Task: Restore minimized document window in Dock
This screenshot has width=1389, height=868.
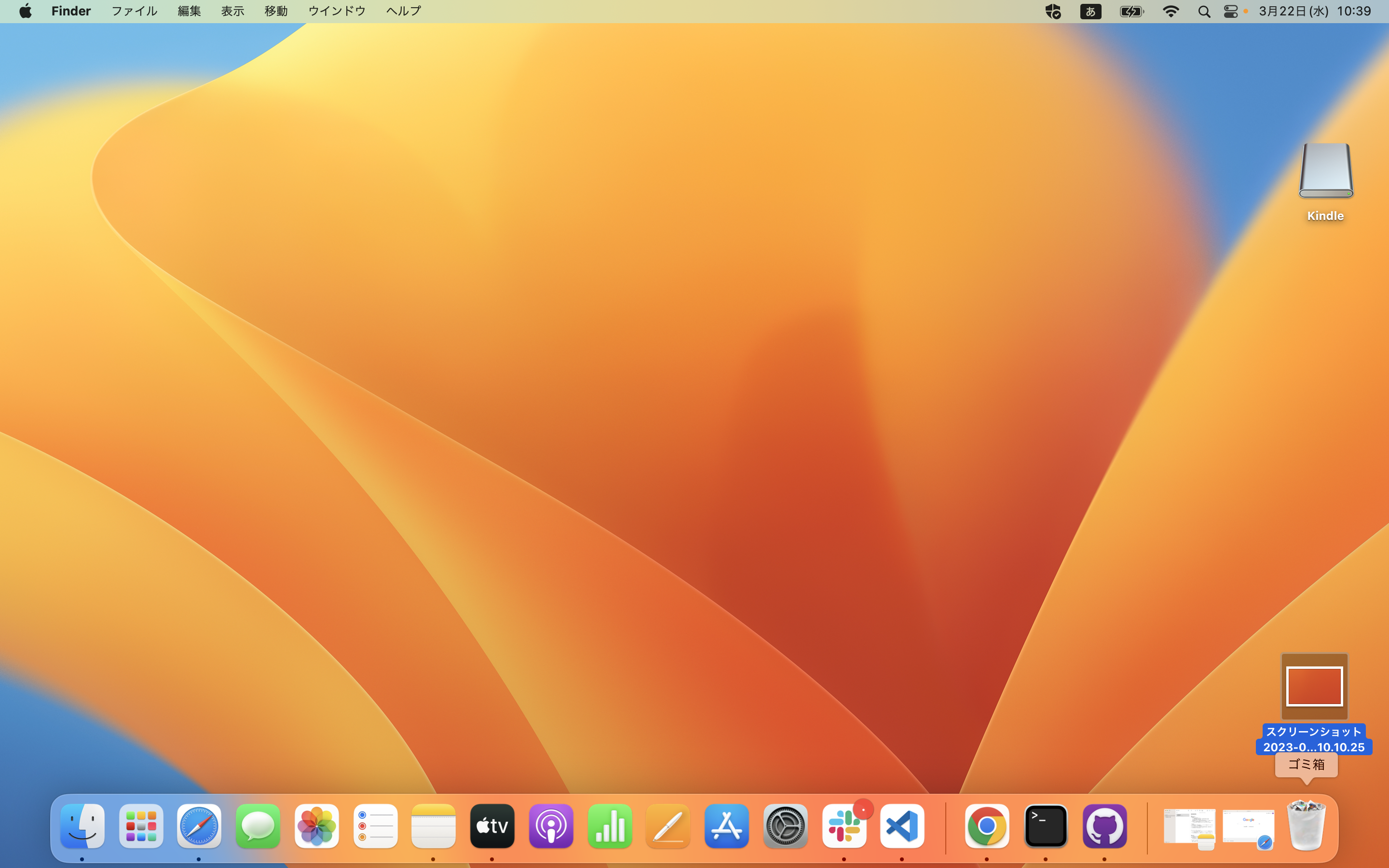Action: coord(1189,828)
